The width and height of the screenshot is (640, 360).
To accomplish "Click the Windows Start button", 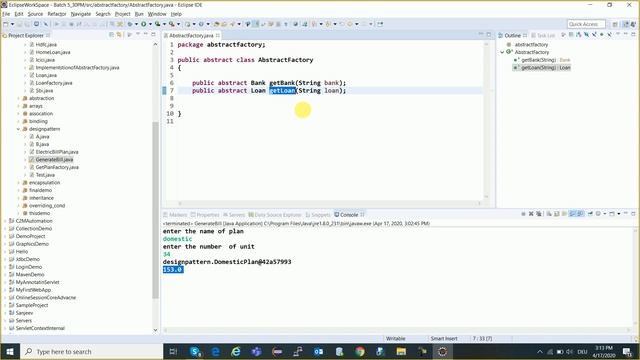I will [10, 351].
